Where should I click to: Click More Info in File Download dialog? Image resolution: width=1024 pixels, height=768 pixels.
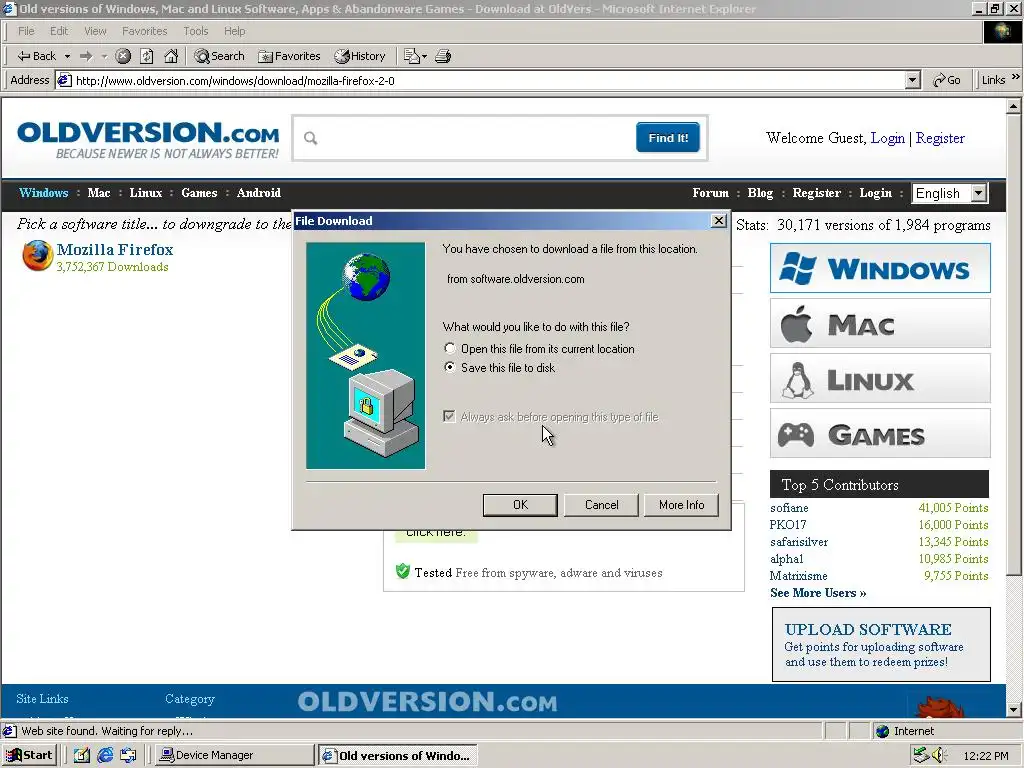click(x=681, y=505)
